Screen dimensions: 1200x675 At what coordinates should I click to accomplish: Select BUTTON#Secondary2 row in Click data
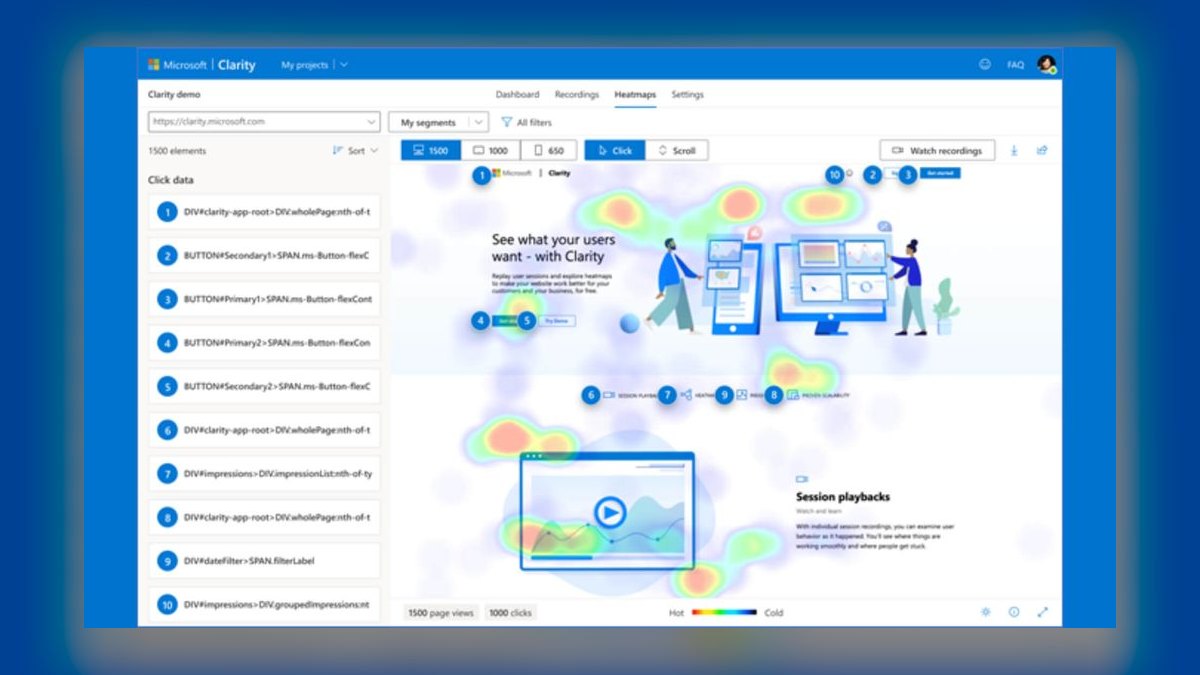264,386
